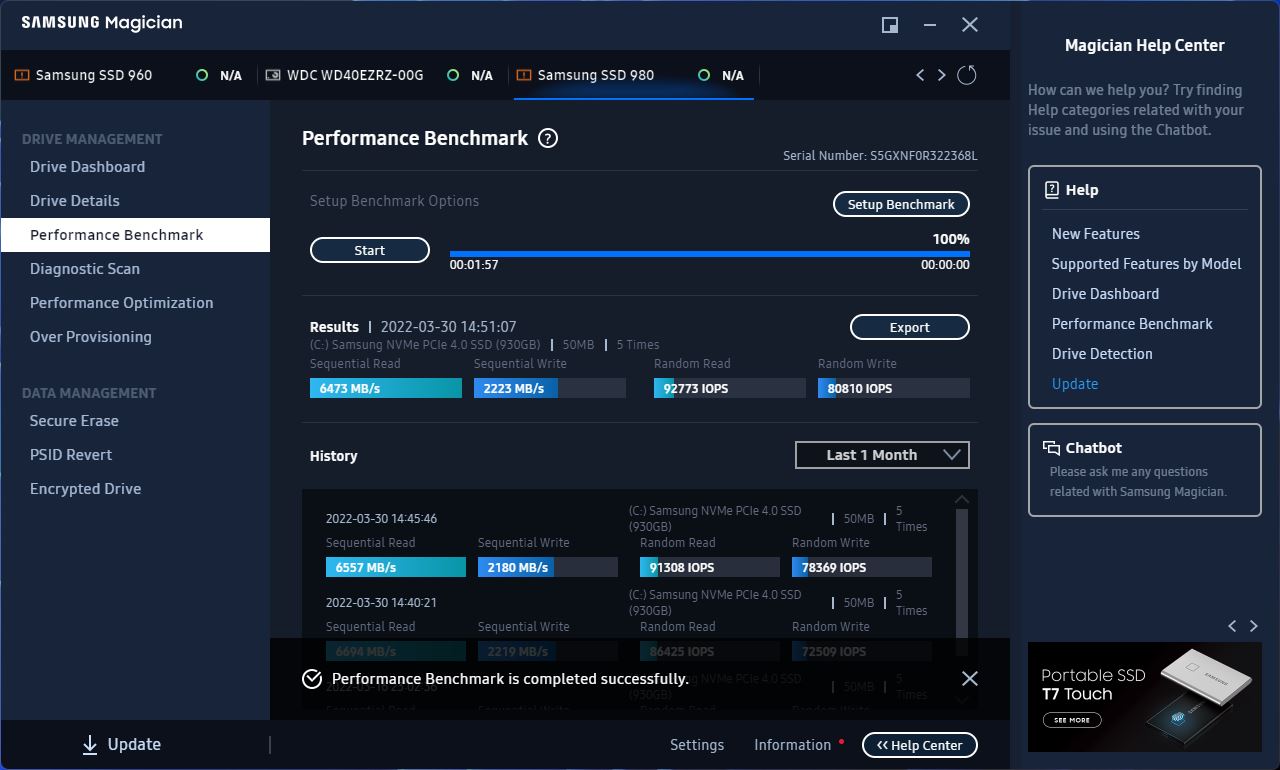Open Performance Optimization in the sidebar
This screenshot has height=770, width=1280.
(x=135, y=303)
